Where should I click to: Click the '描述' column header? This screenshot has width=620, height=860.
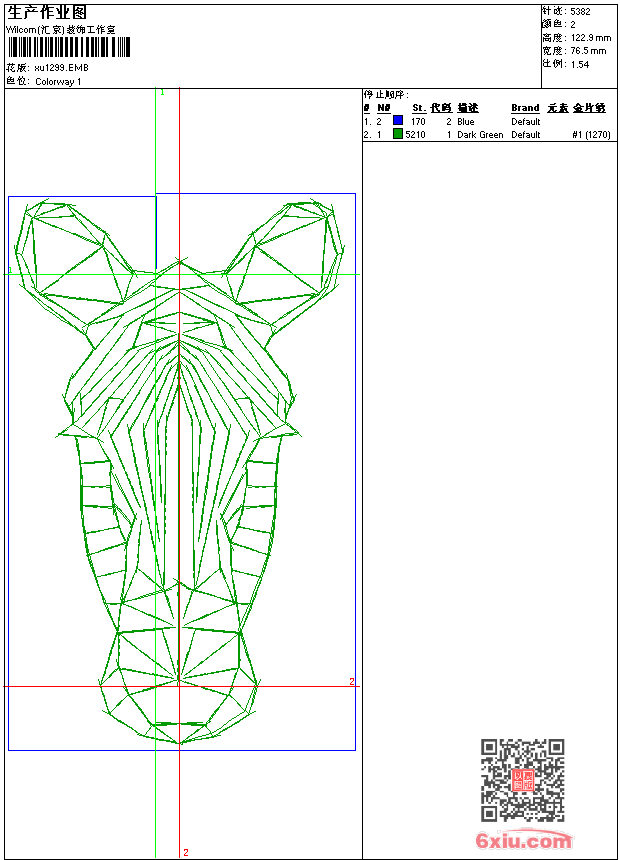click(468, 108)
